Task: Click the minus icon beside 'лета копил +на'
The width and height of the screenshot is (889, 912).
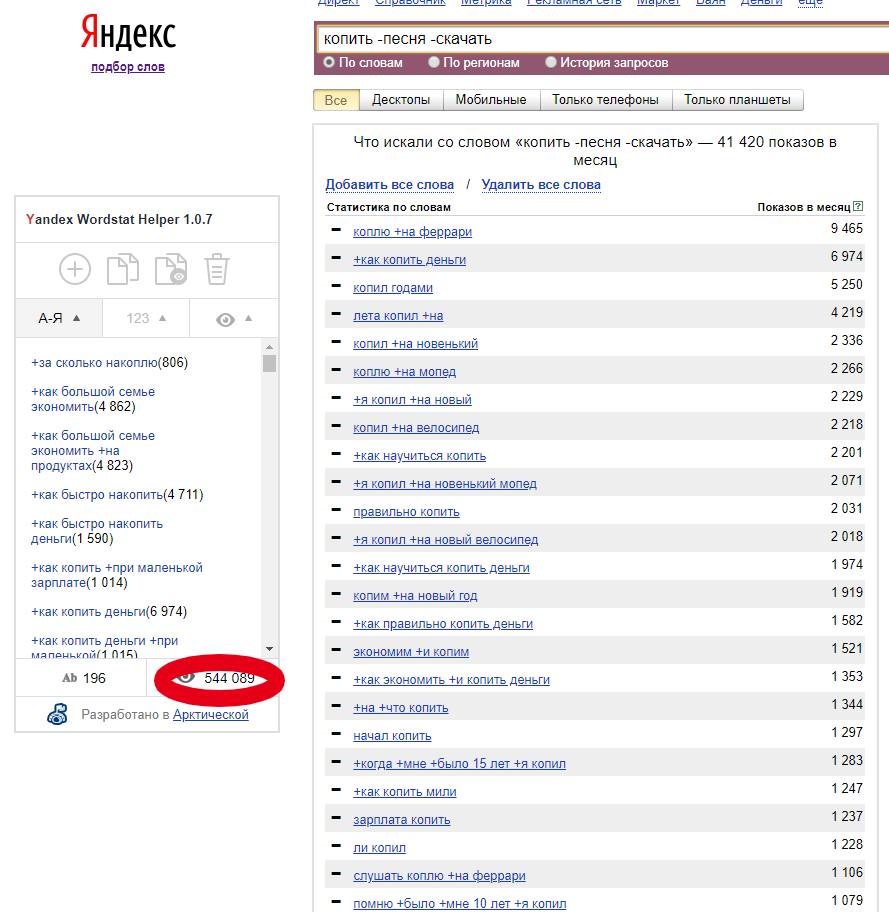Action: pyautogui.click(x=336, y=314)
